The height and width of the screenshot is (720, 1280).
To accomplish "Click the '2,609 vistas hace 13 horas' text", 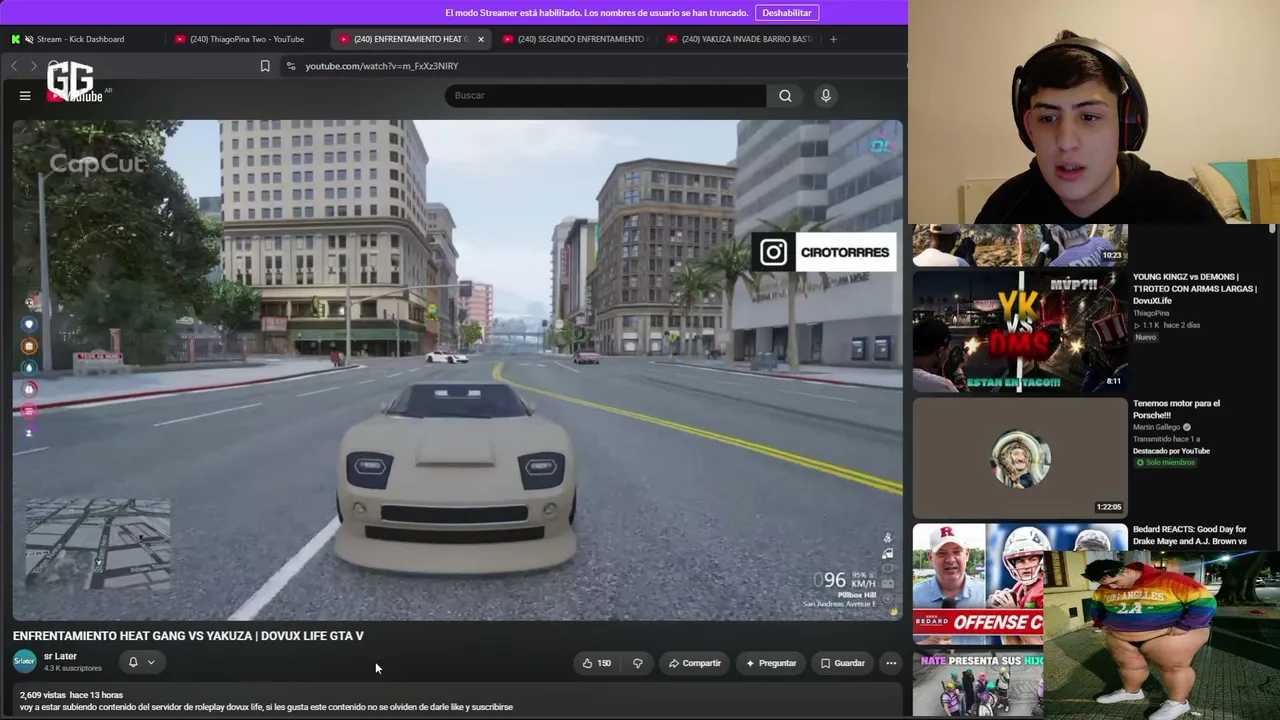I will click(x=71, y=695).
